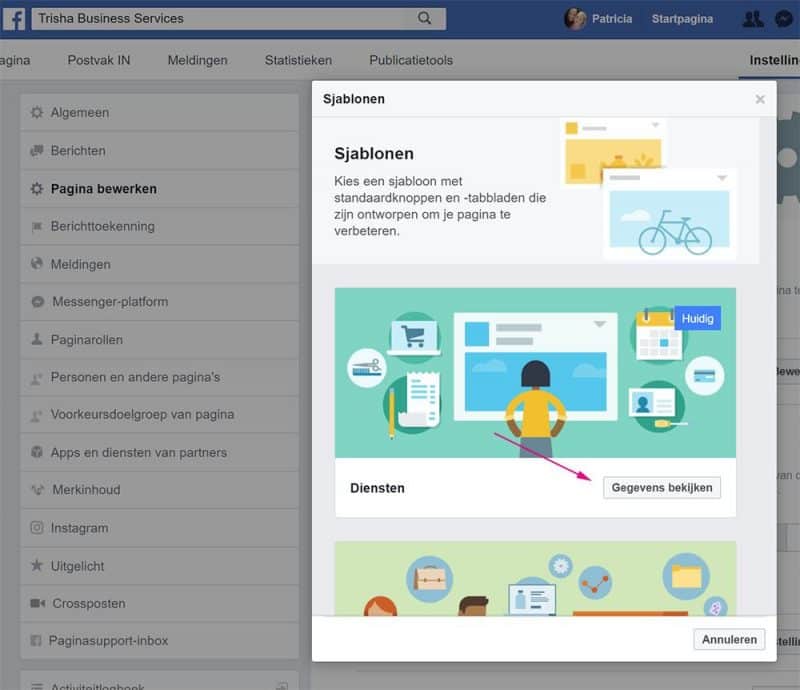Open the Messenger icon in top bar
Image resolution: width=800 pixels, height=690 pixels.
point(784,19)
